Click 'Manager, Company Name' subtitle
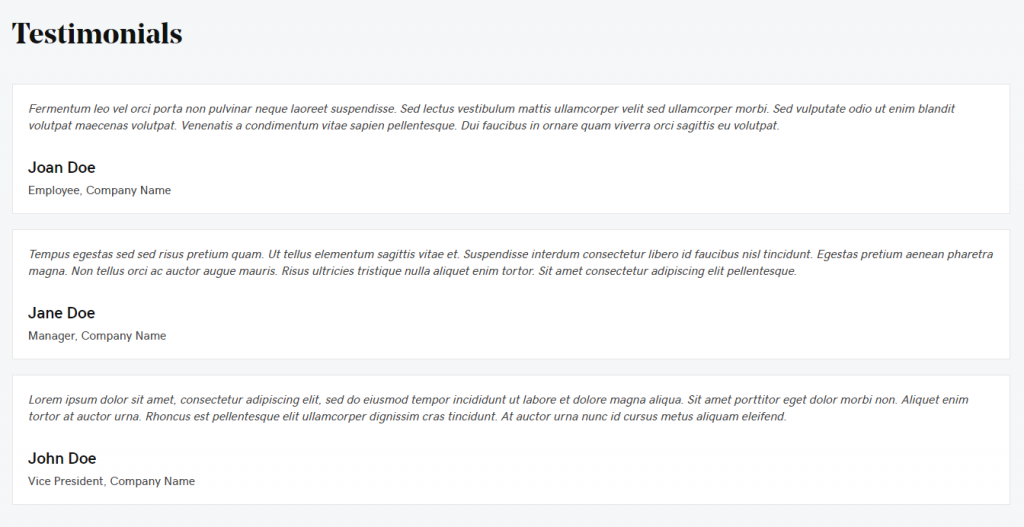The image size is (1024, 527). [x=97, y=336]
